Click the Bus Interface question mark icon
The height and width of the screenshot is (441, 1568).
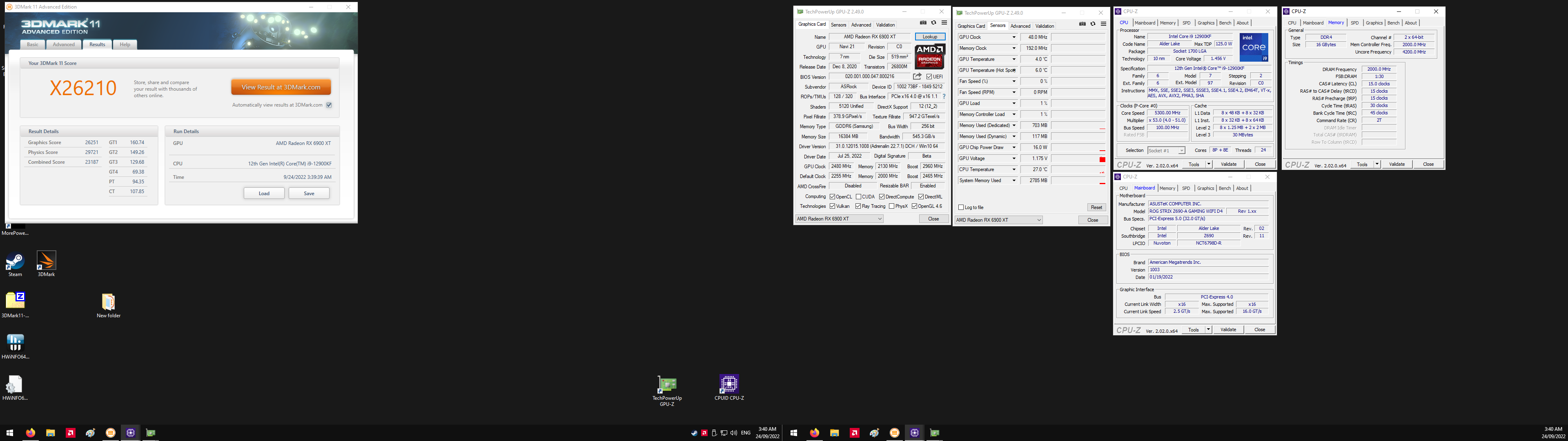(944, 96)
